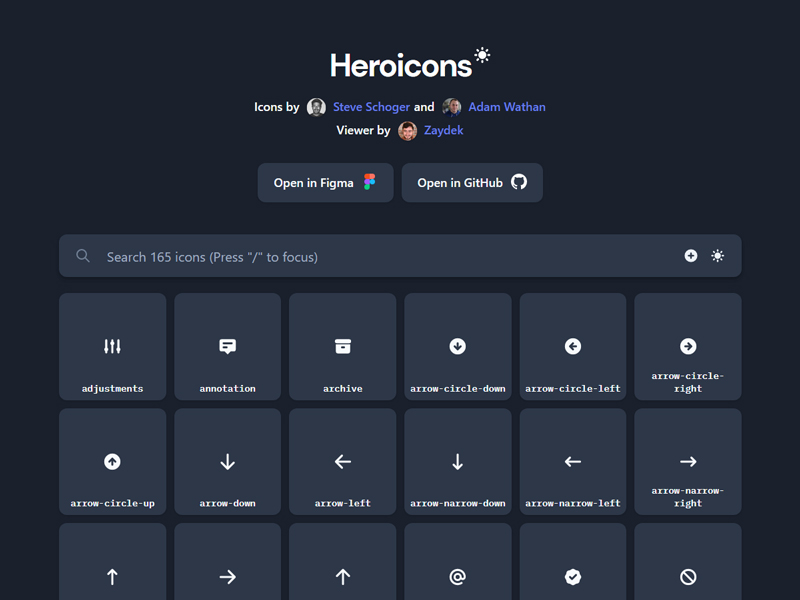Select the annotation icon
800x600 pixels.
click(x=227, y=346)
